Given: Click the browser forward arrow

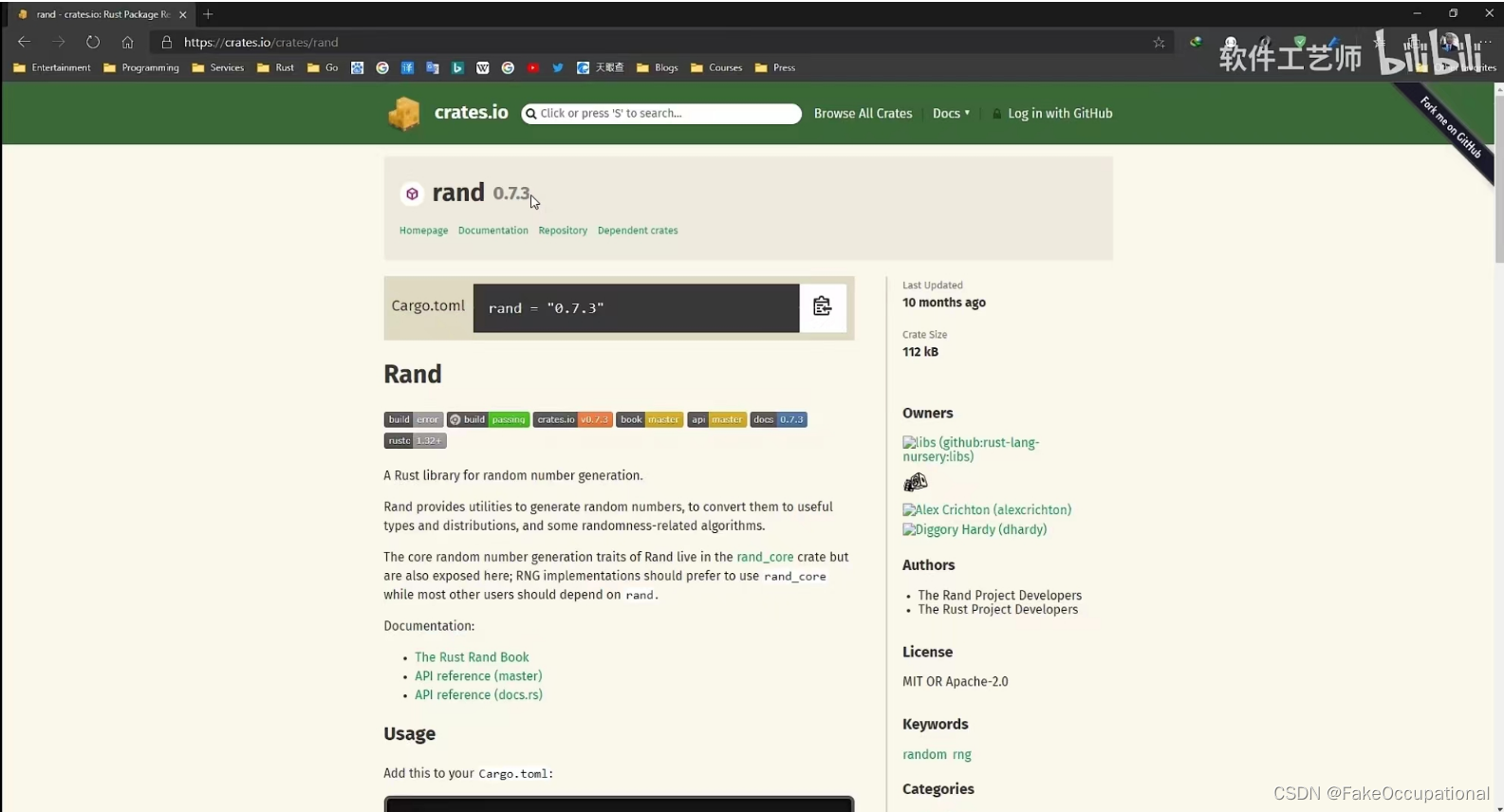Looking at the screenshot, I should tap(59, 42).
